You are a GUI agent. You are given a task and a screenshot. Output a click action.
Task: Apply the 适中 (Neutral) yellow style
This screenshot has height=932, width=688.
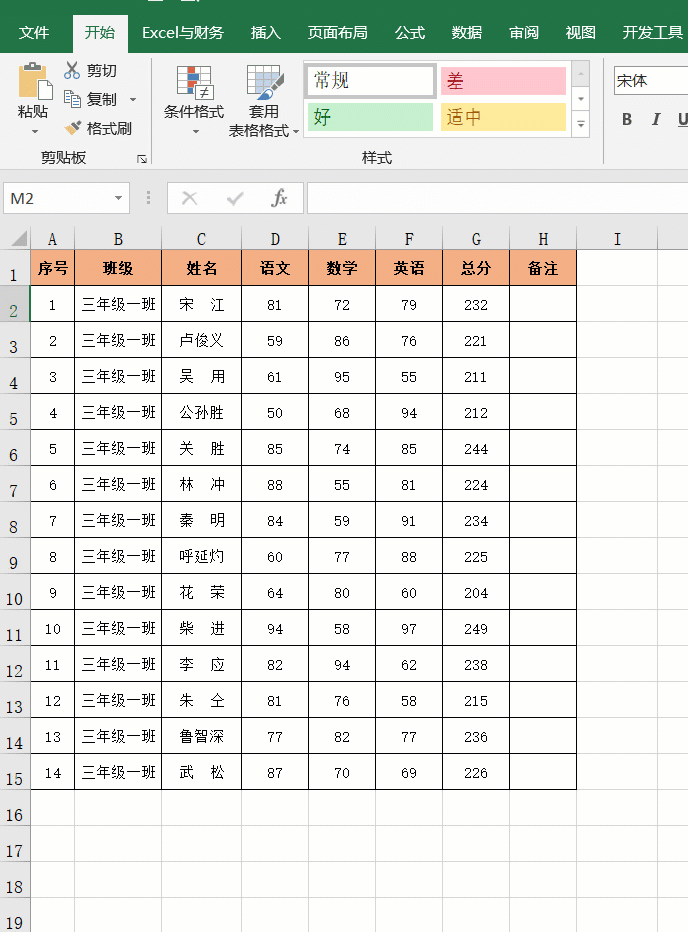tap(503, 116)
